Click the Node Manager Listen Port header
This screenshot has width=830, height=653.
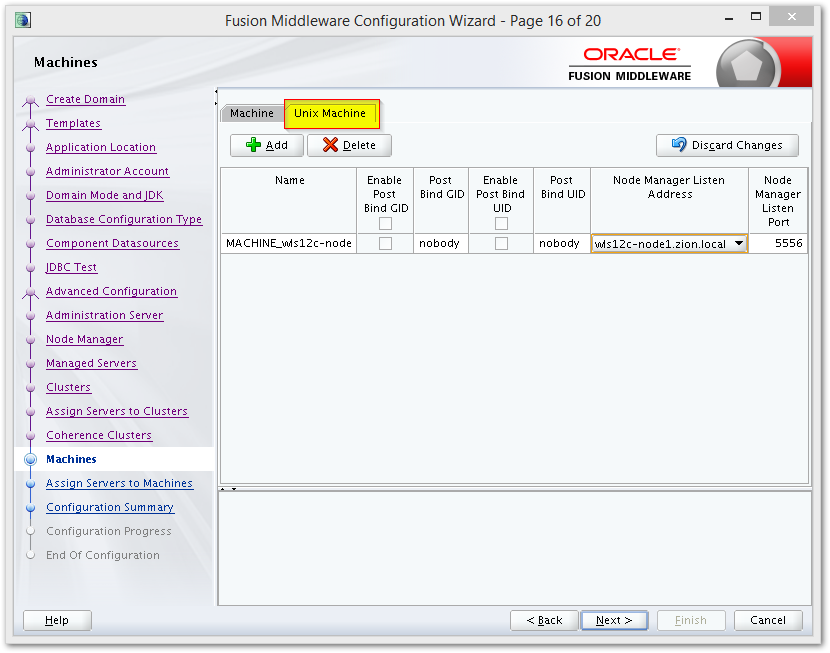tap(778, 201)
